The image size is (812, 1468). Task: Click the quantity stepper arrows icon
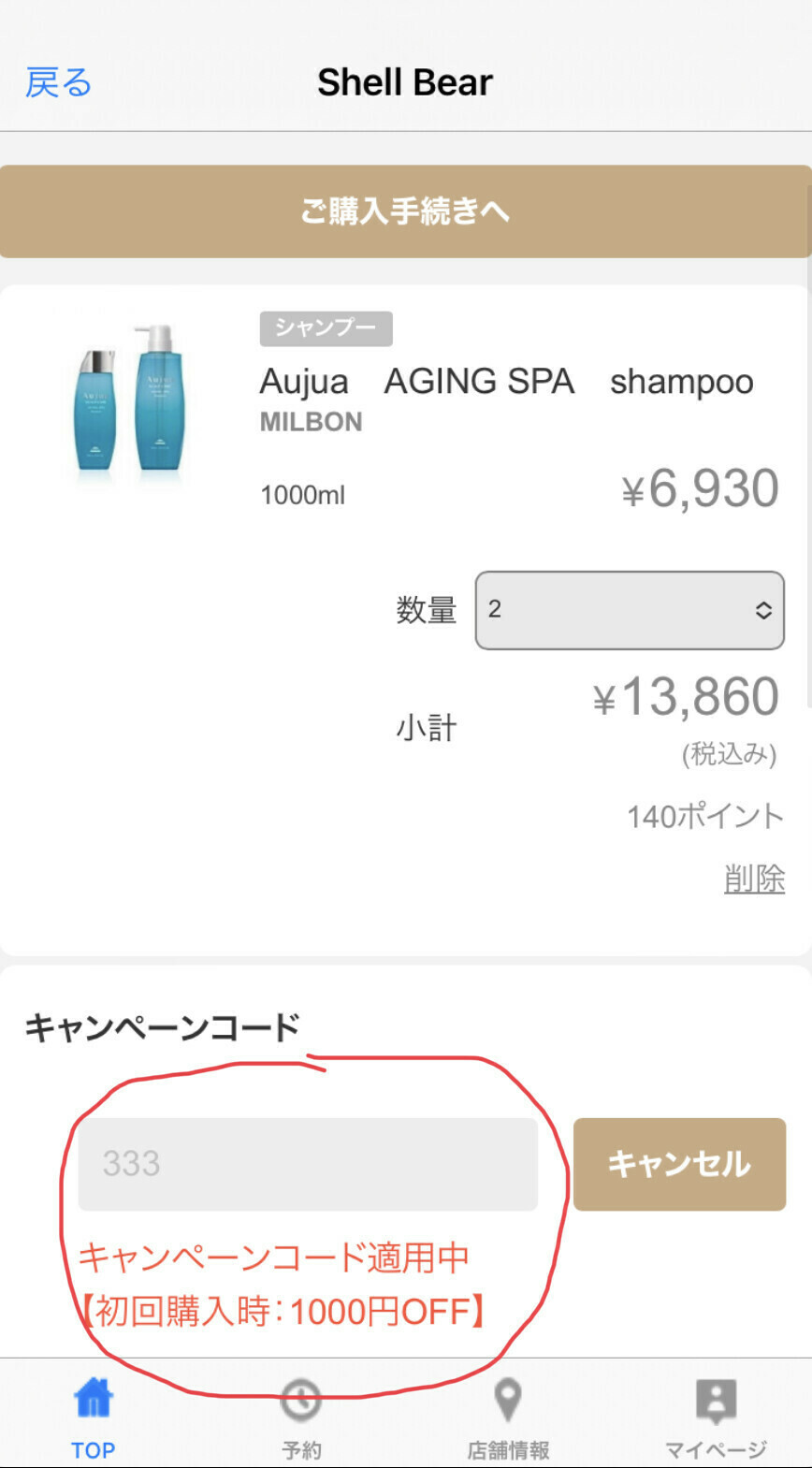pyautogui.click(x=763, y=610)
